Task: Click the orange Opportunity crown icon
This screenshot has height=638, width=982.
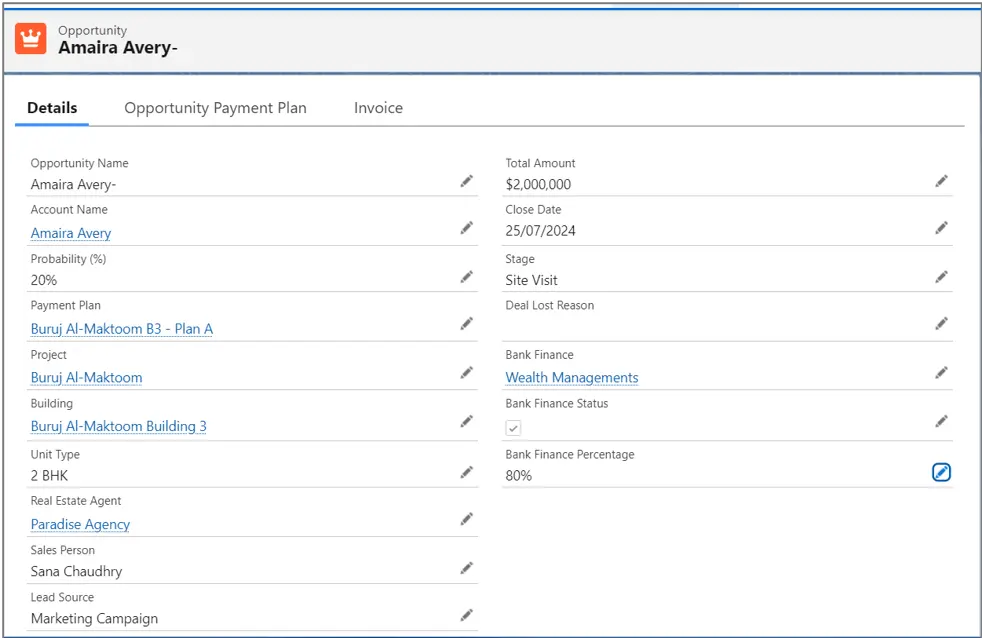Action: 31,39
